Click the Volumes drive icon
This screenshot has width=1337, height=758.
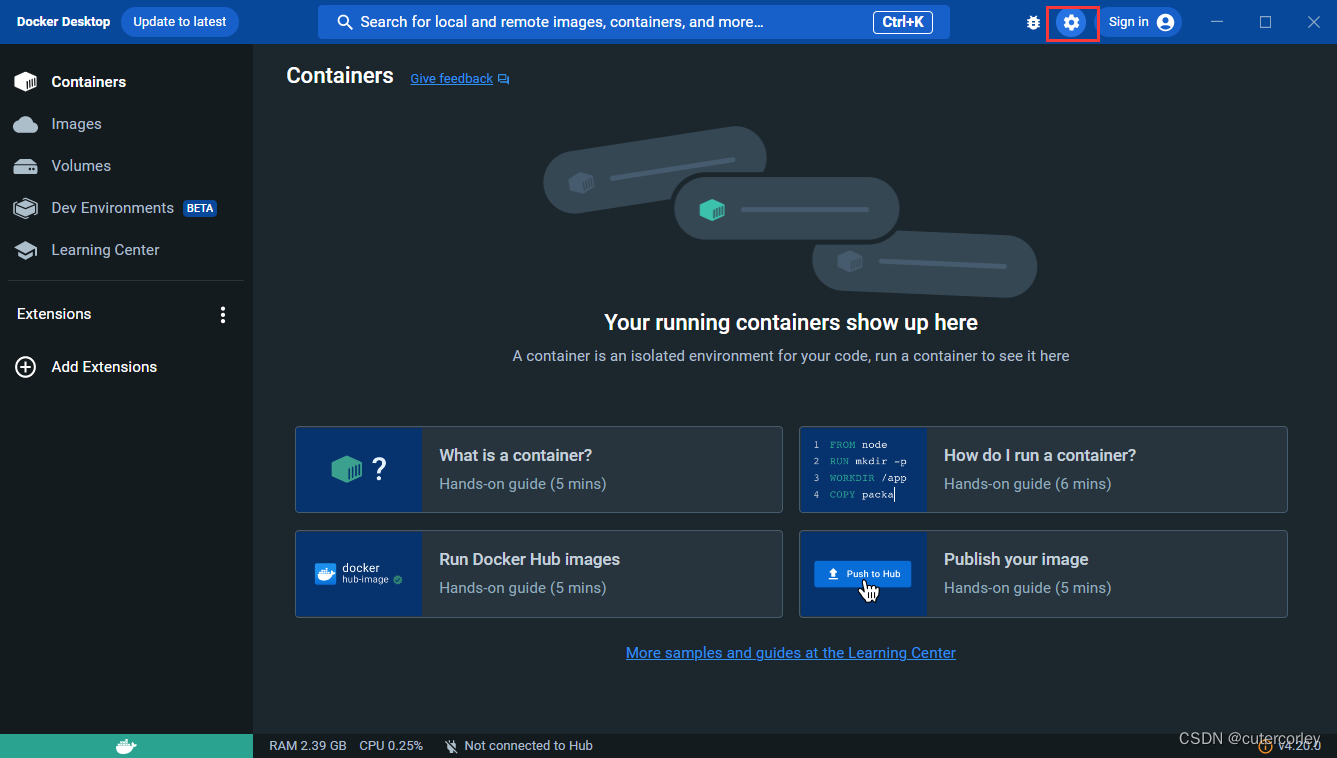coord(25,166)
